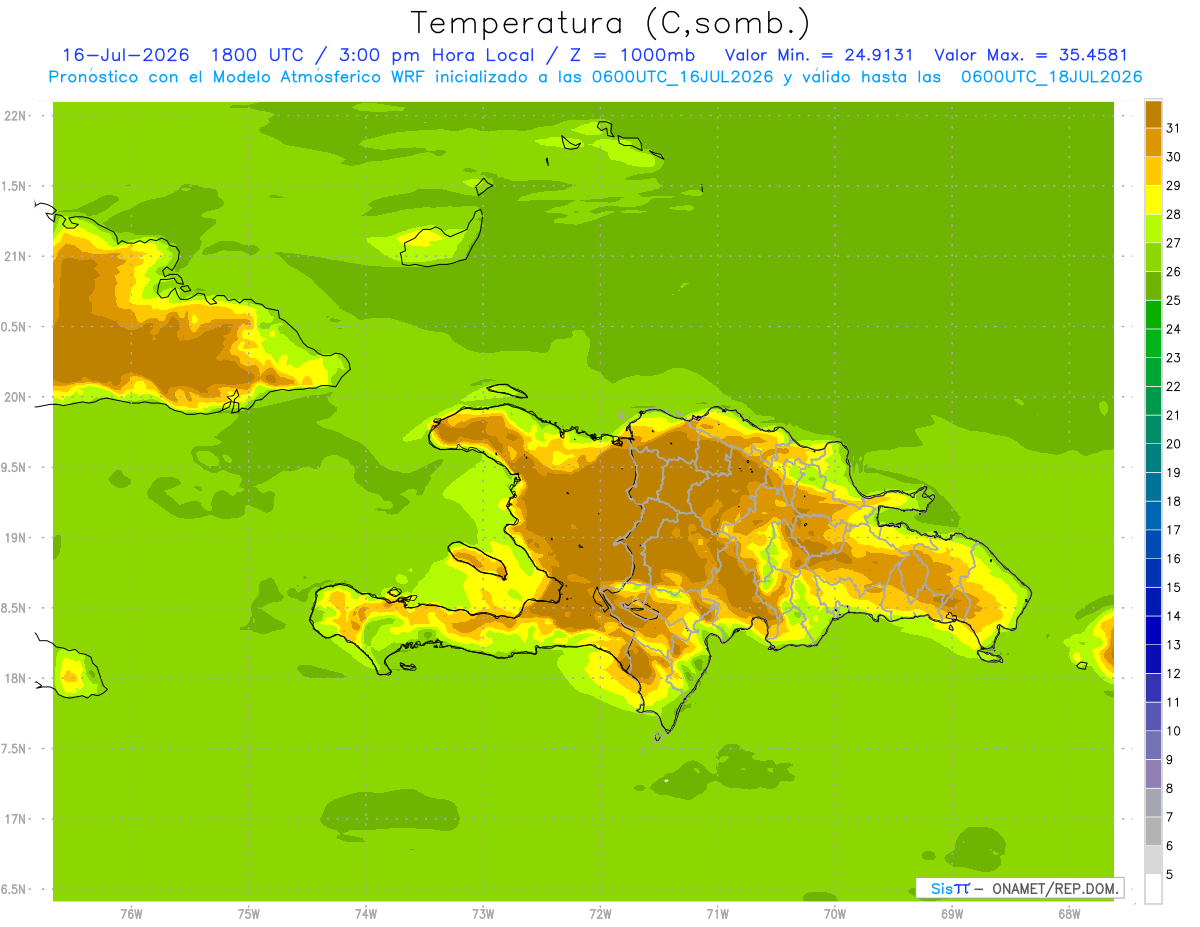
Task: Click the '21N' latitude label
Action: pyautogui.click(x=16, y=256)
